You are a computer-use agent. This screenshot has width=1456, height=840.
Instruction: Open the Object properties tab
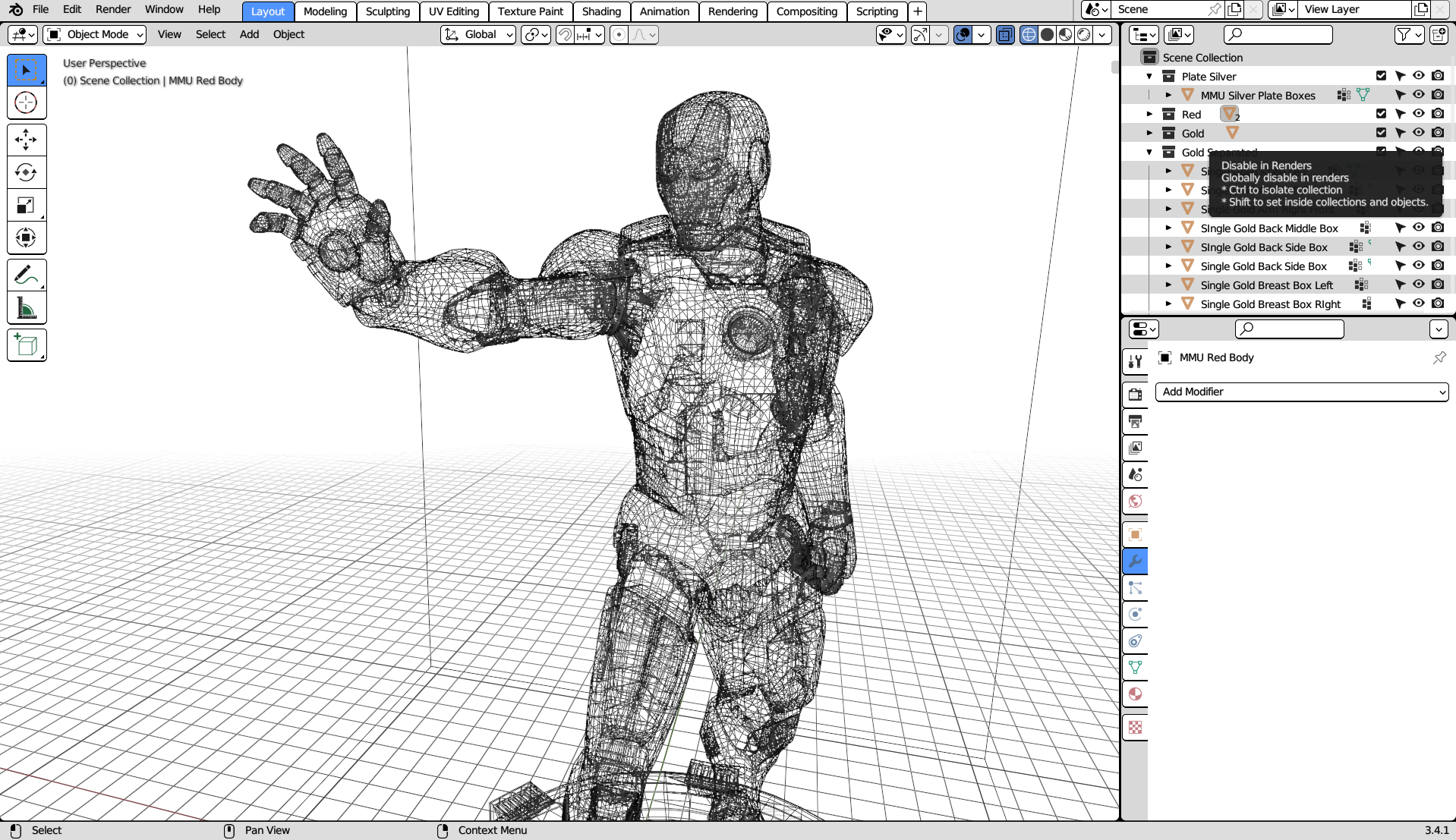point(1135,535)
